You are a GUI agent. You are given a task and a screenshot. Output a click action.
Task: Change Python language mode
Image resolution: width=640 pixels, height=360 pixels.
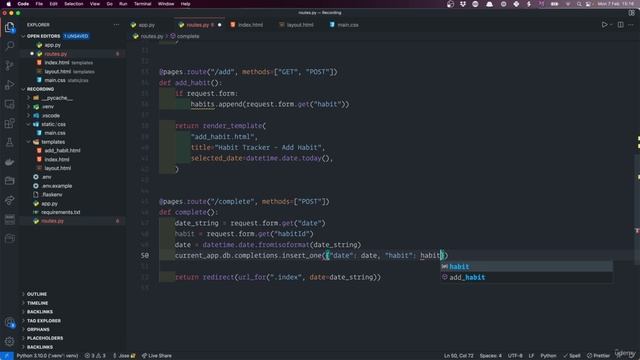[548, 356]
